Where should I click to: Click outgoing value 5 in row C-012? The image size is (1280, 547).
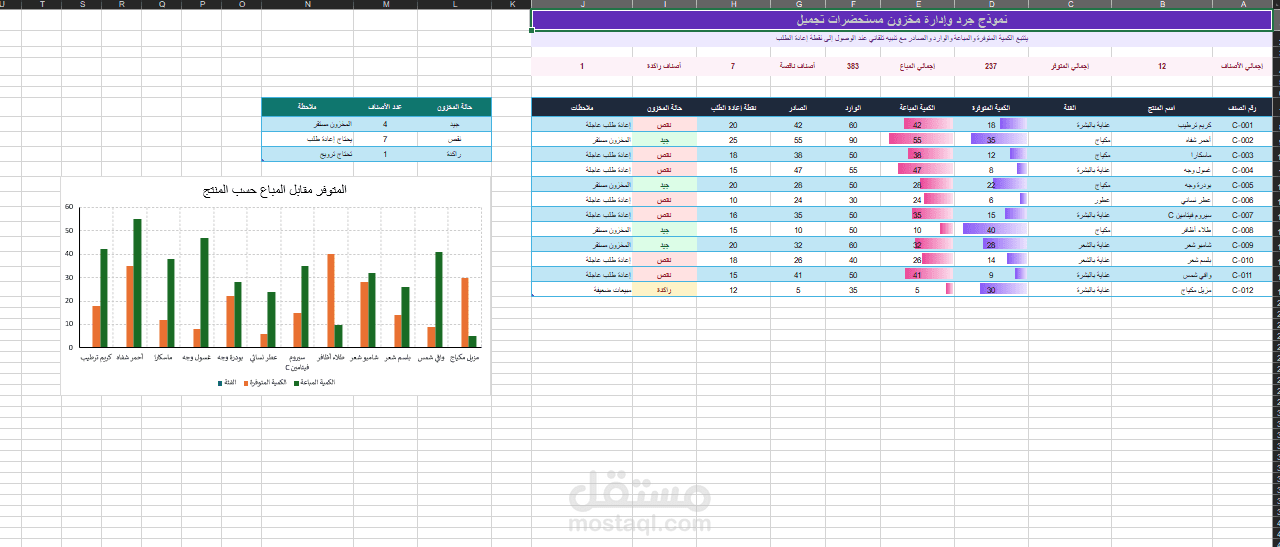click(x=798, y=289)
